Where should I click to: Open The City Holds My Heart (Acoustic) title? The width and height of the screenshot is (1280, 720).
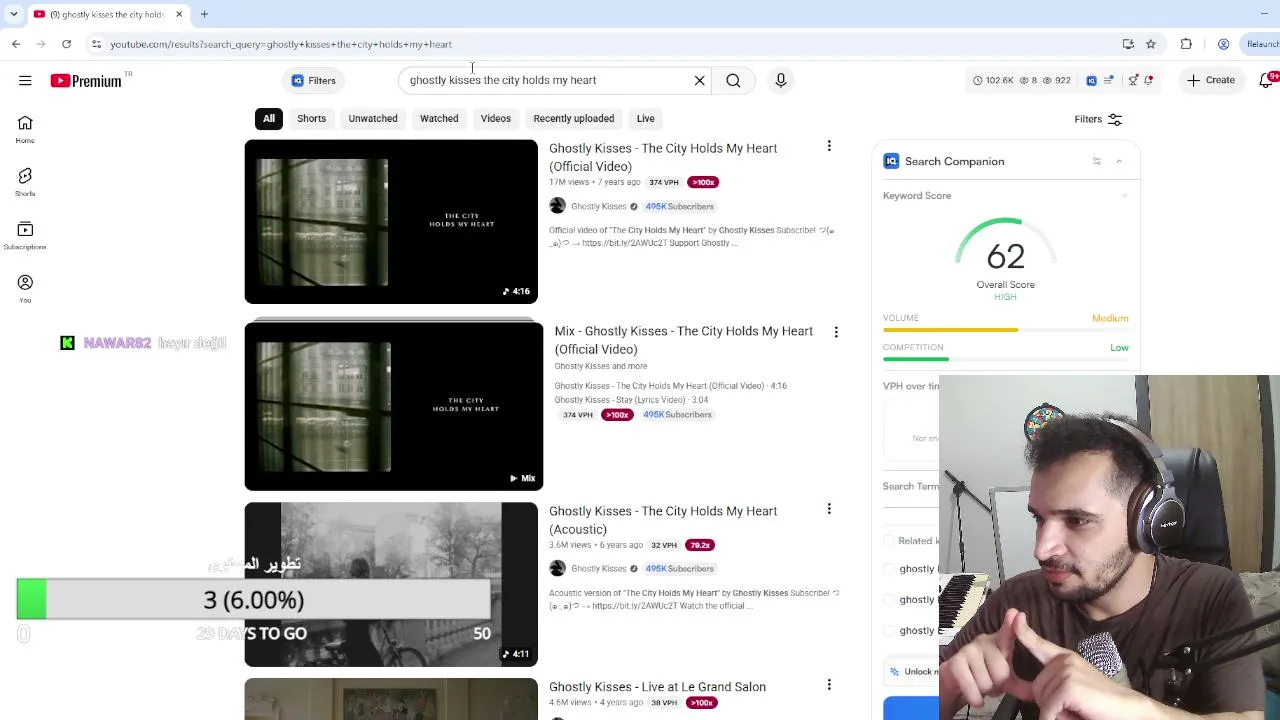[x=663, y=520]
